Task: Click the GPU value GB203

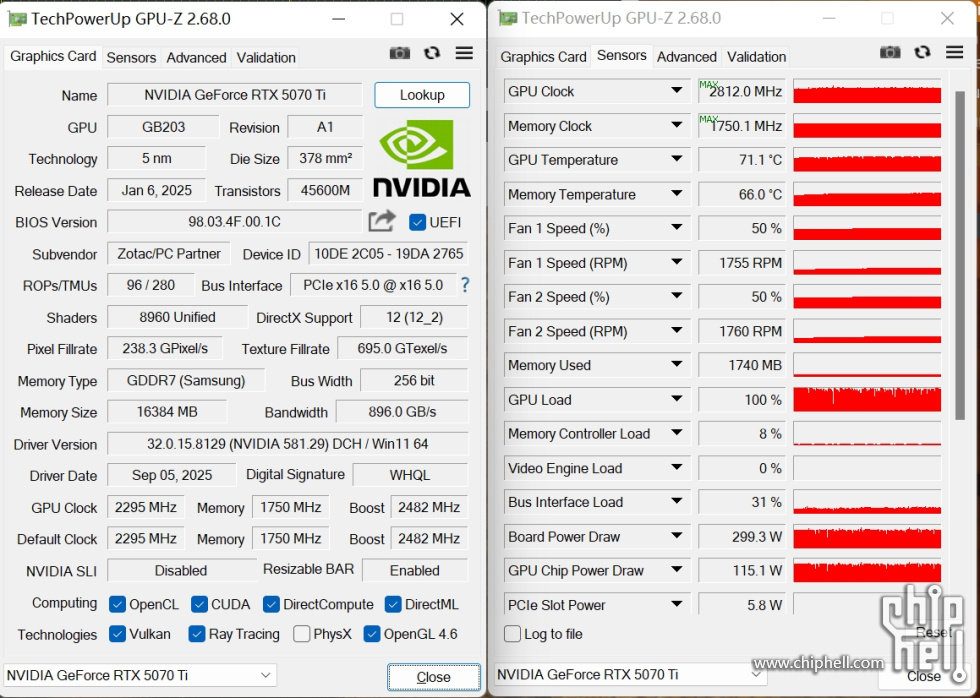Action: (x=163, y=127)
